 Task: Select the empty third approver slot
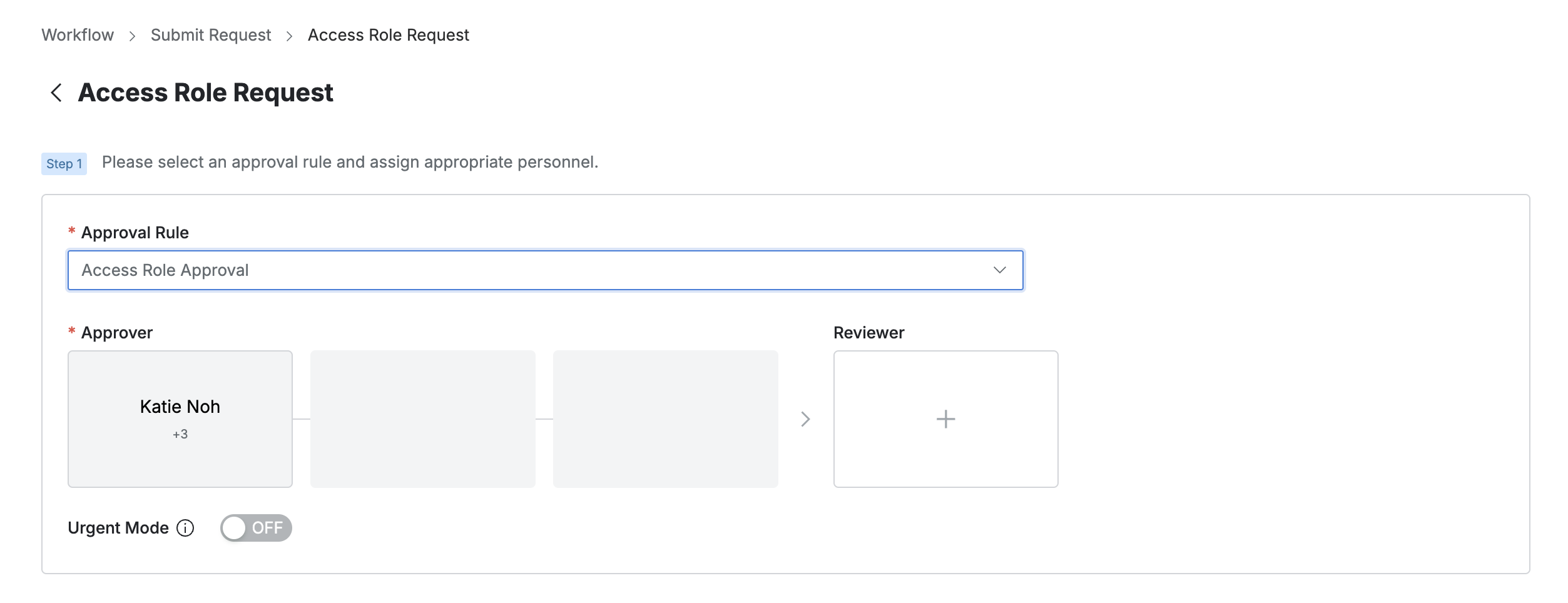pos(666,419)
